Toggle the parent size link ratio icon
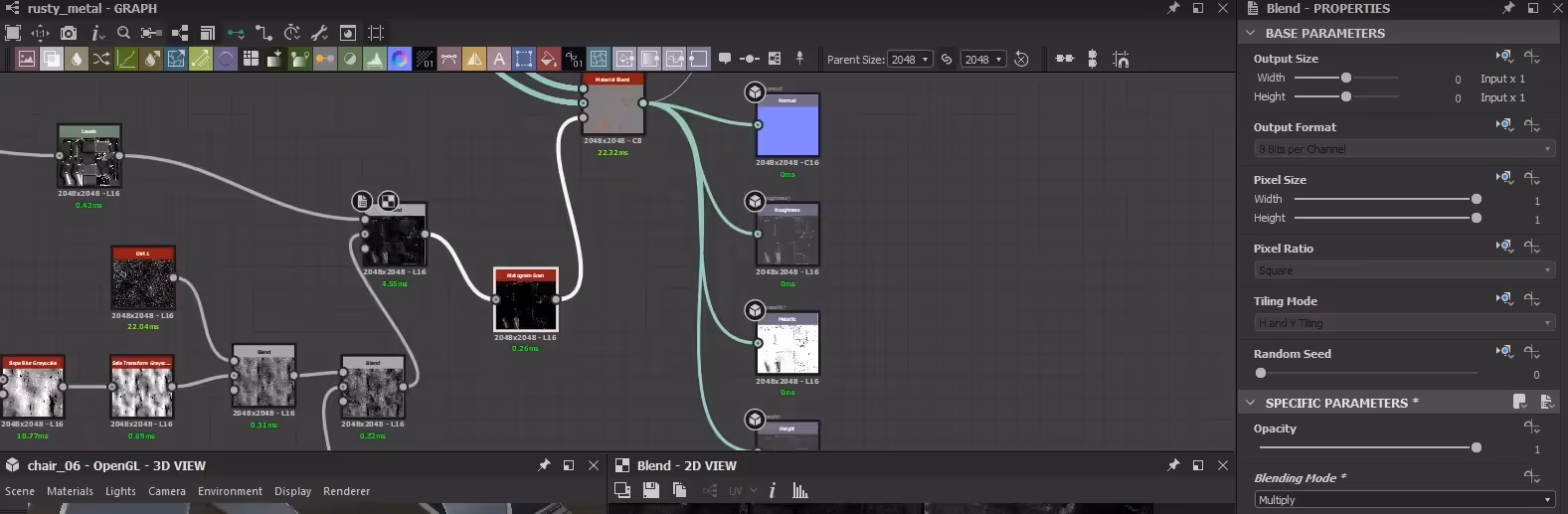 pos(947,59)
